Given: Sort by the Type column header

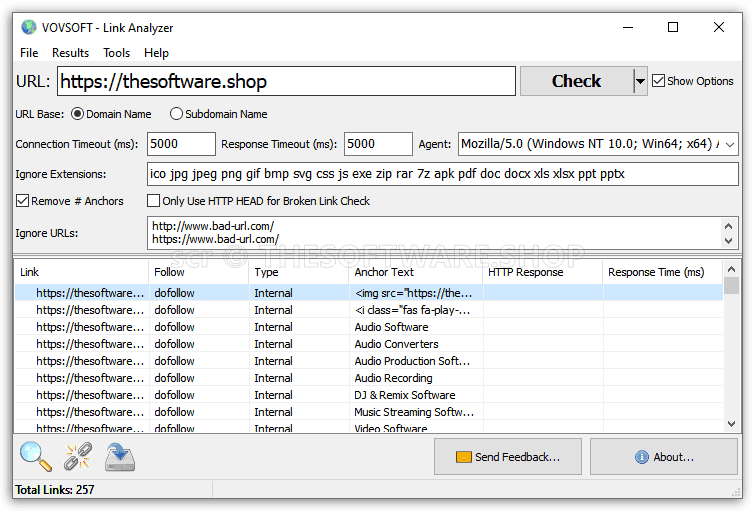Looking at the screenshot, I should (x=299, y=272).
